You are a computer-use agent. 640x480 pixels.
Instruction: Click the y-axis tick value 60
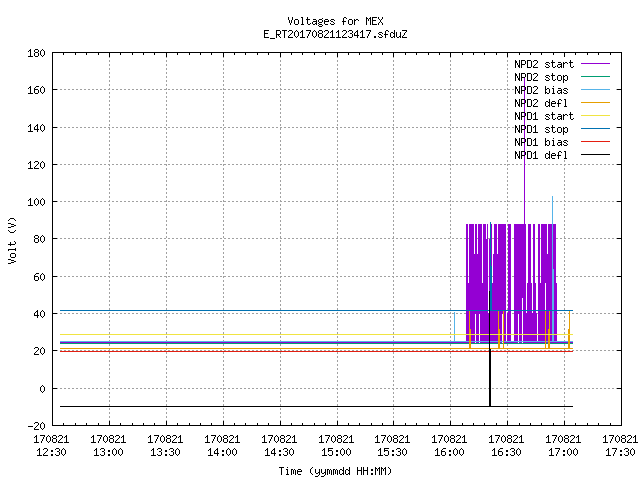point(39,277)
